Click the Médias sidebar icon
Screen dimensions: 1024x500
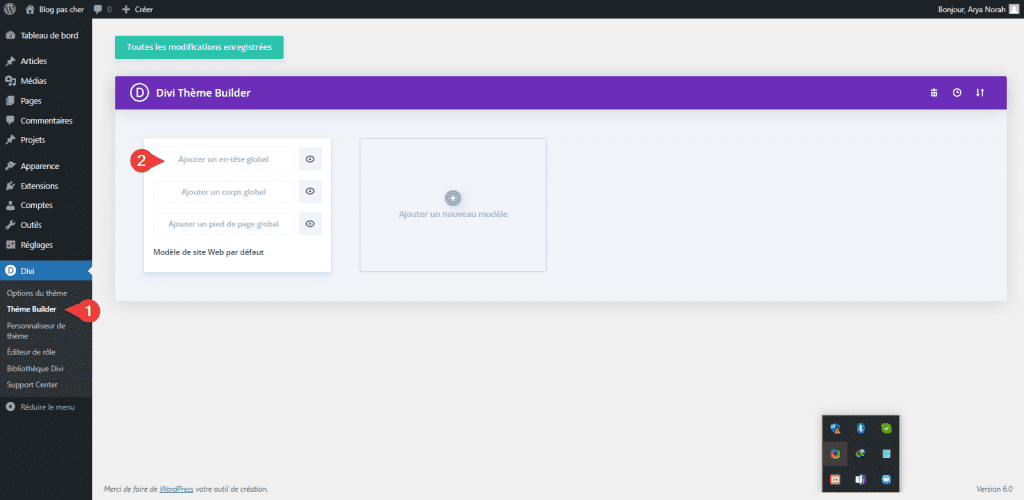(10, 81)
